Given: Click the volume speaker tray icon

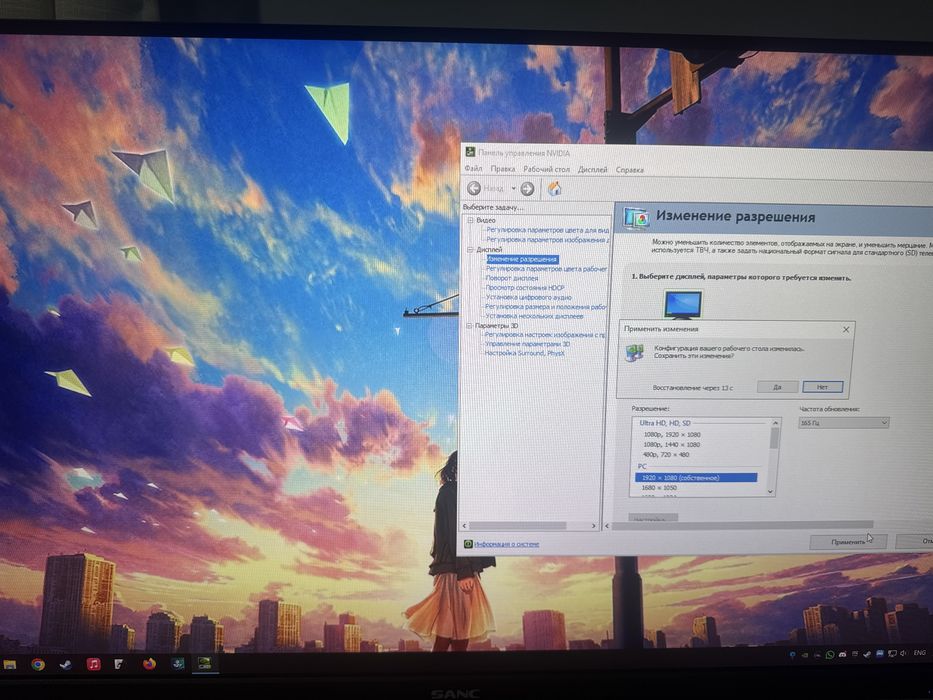Looking at the screenshot, I should (x=904, y=654).
